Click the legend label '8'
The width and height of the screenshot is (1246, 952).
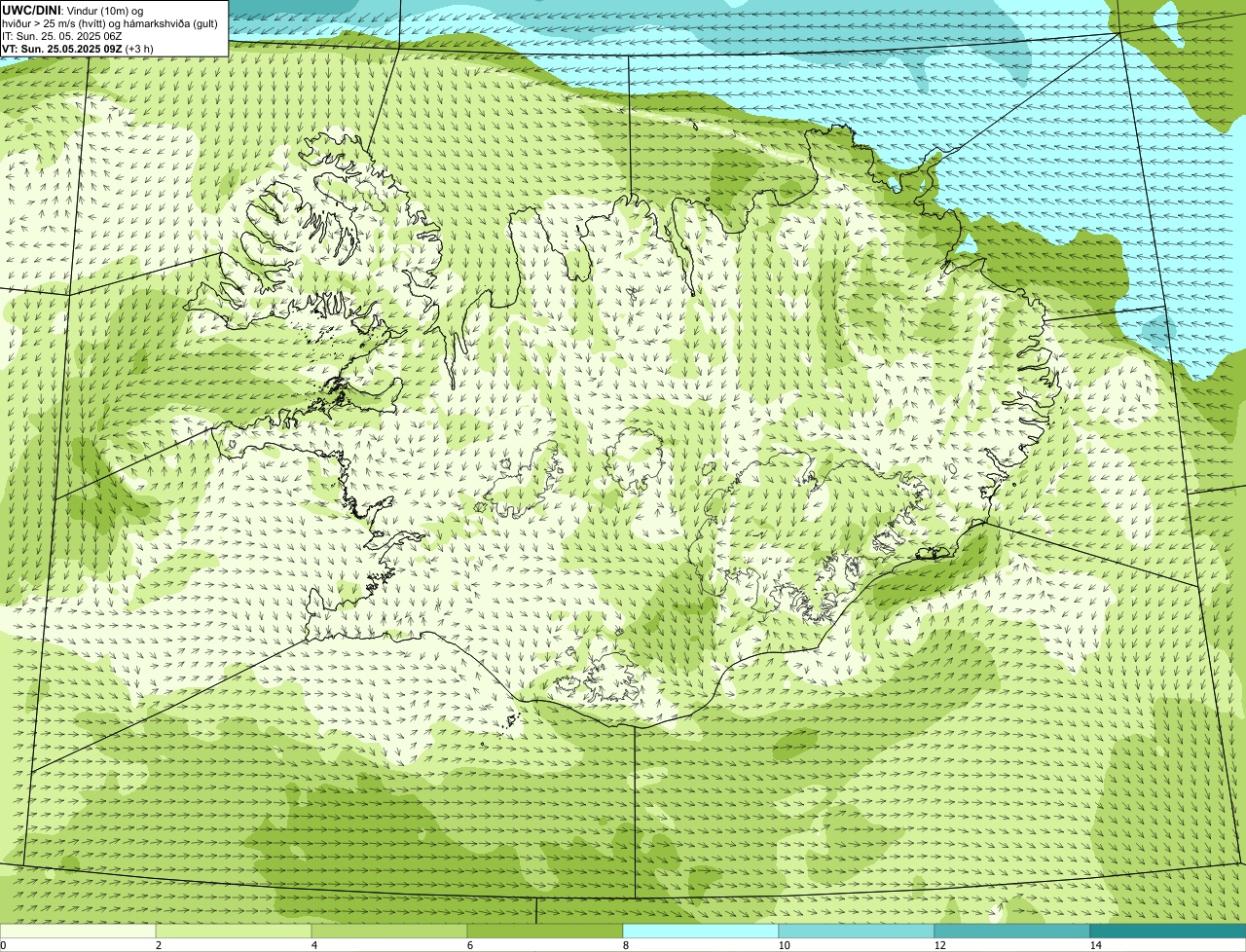click(626, 945)
